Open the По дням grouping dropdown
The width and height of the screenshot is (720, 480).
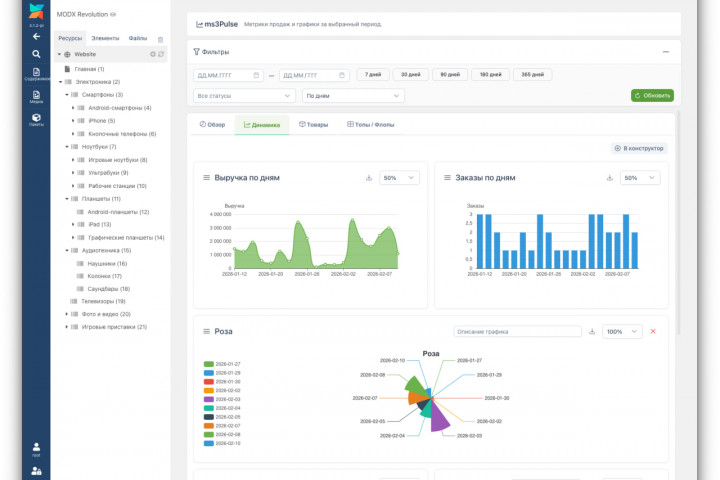(353, 95)
